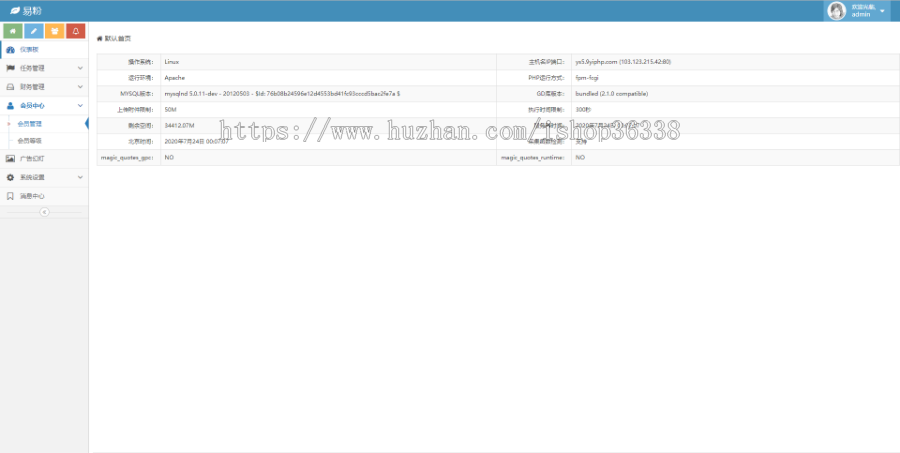Click the user icon for 会员中心
This screenshot has width=900, height=453.
pyautogui.click(x=10, y=106)
